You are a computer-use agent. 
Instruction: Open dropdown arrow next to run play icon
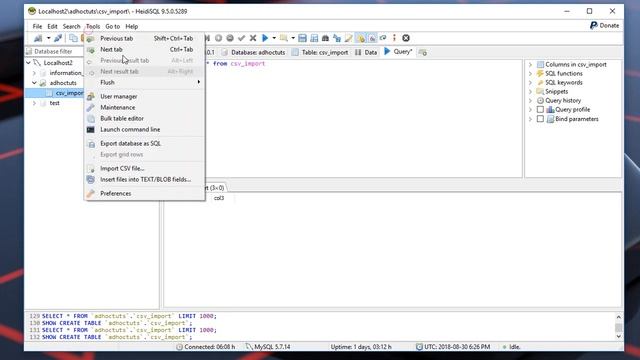pyautogui.click(x=274, y=38)
